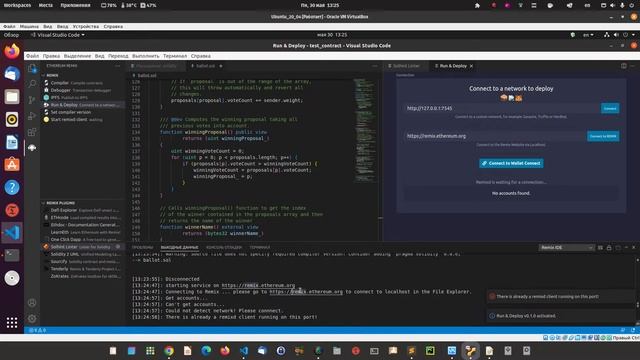This screenshot has width=640, height=360.
Task: Switch to the КОНСОЛЬ ОТЛАДКИ panel tab
Action: pyautogui.click(x=224, y=247)
